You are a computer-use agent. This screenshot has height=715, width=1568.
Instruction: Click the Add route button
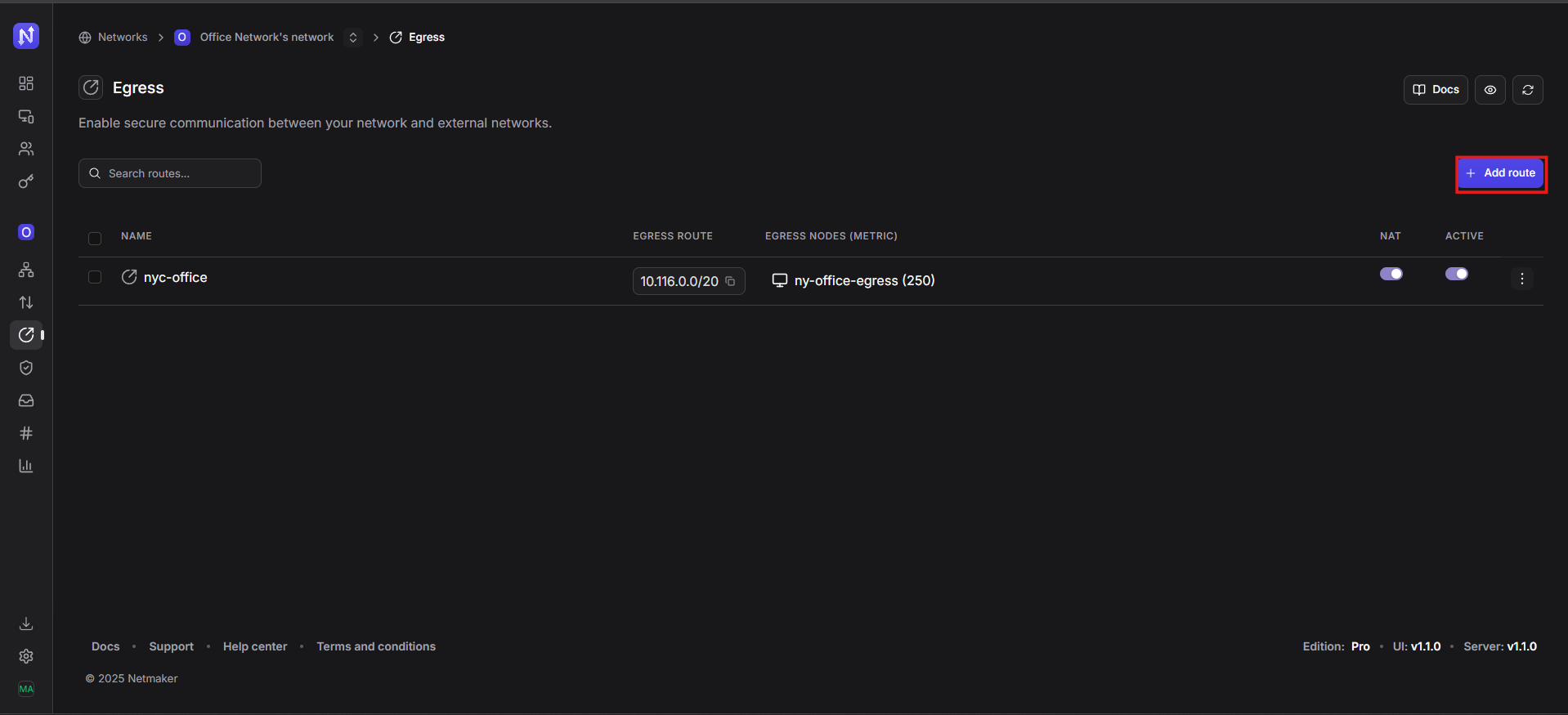tap(1500, 173)
